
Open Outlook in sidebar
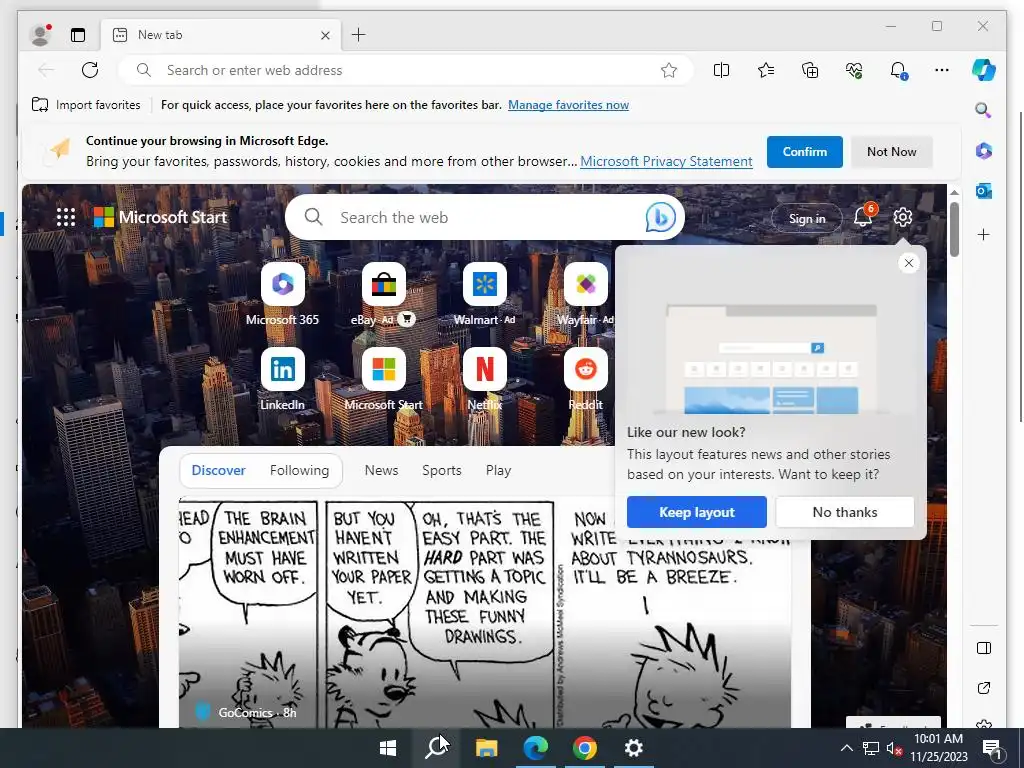[x=984, y=191]
